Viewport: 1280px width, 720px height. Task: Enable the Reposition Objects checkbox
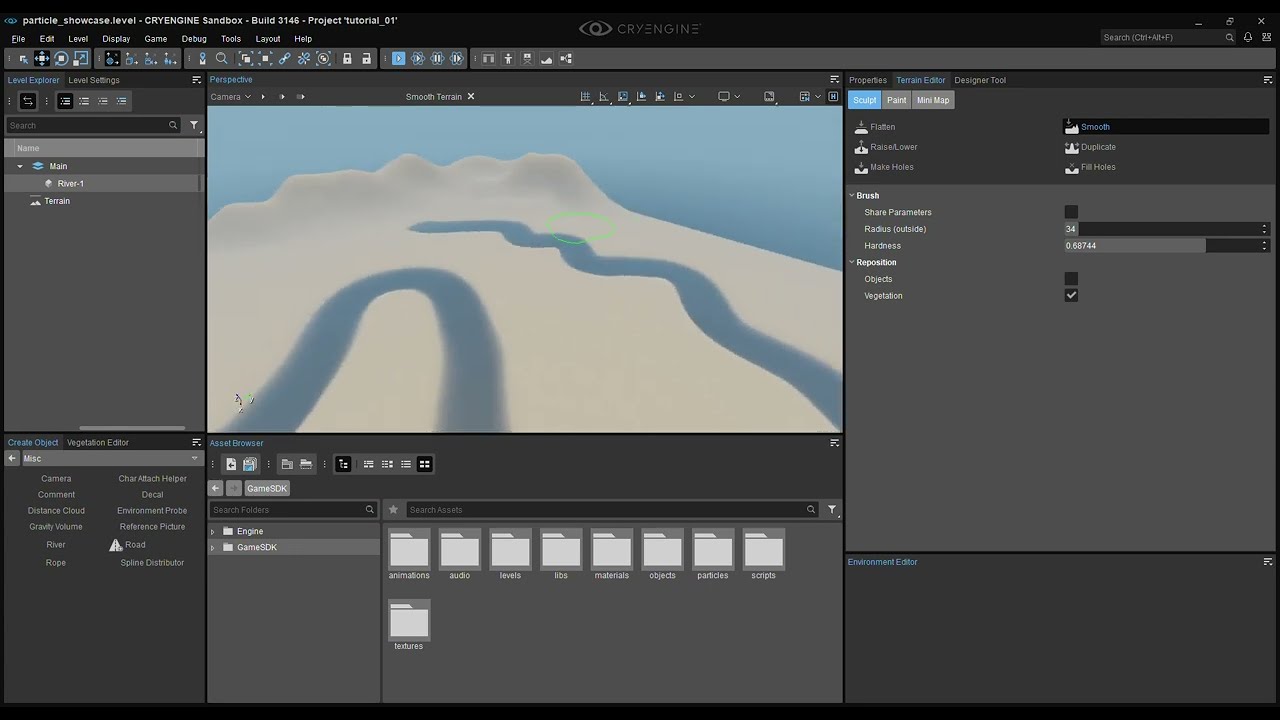(x=1071, y=279)
